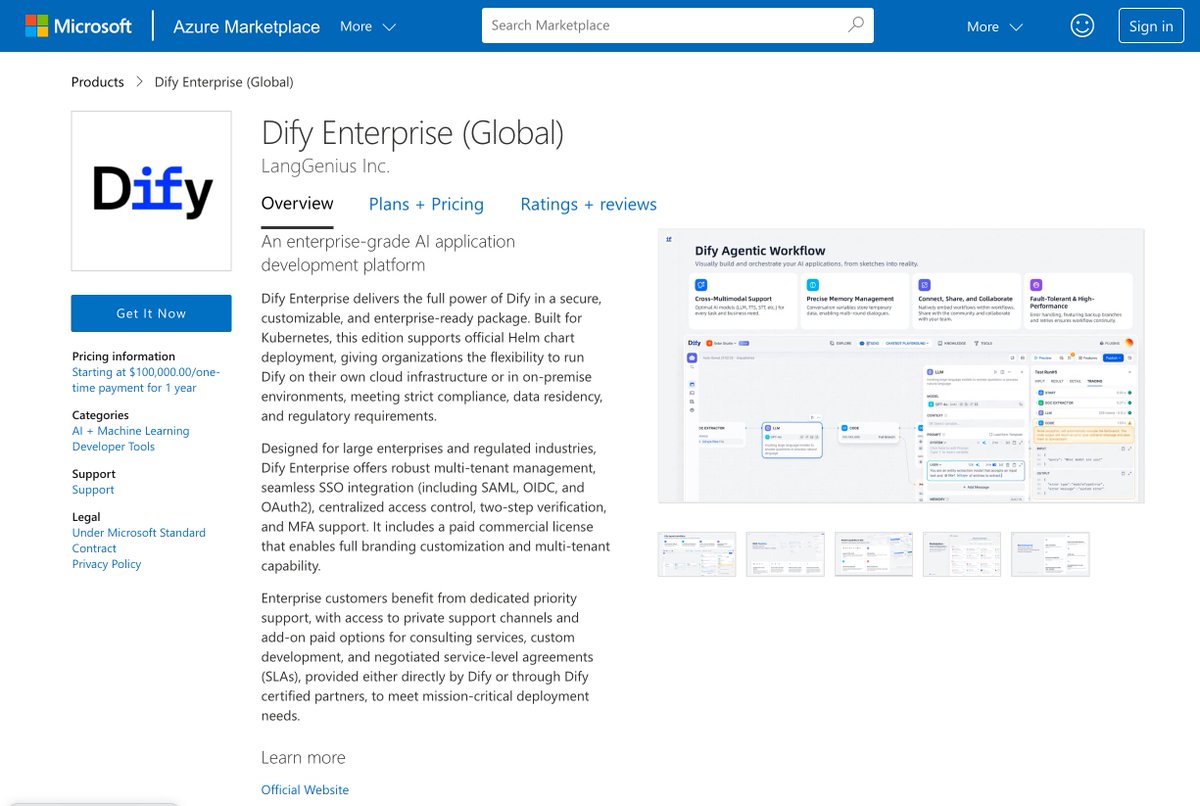Click LangGenius Inc. publisher name
1200x806 pixels.
(x=325, y=166)
